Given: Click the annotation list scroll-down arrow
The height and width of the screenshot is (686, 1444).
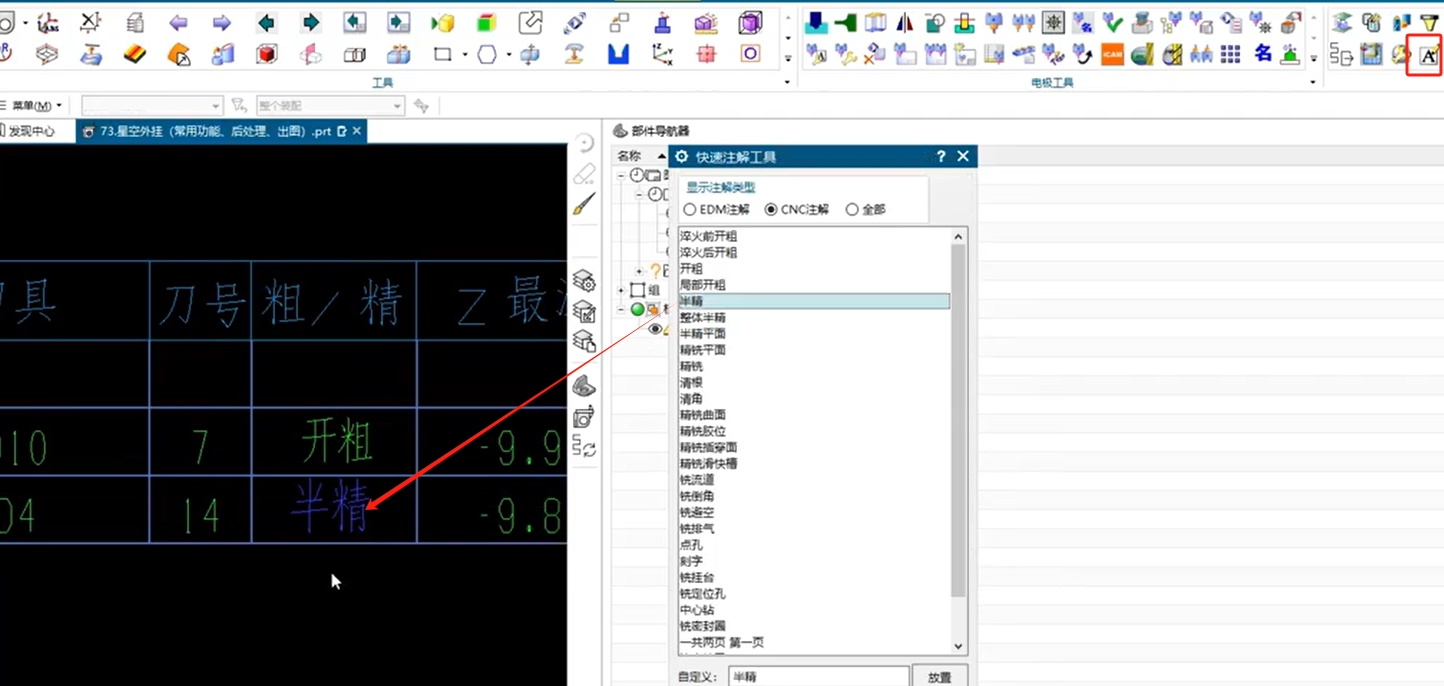Looking at the screenshot, I should (x=958, y=646).
